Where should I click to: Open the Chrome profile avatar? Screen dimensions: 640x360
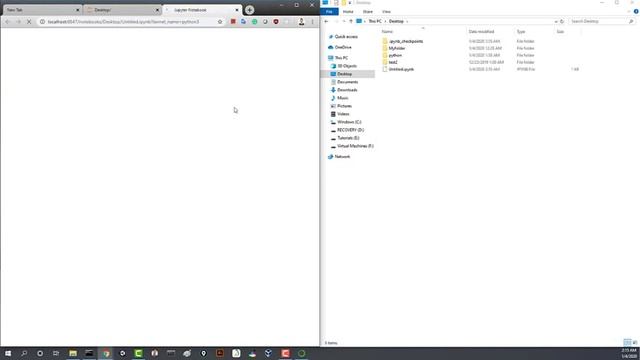(301, 22)
